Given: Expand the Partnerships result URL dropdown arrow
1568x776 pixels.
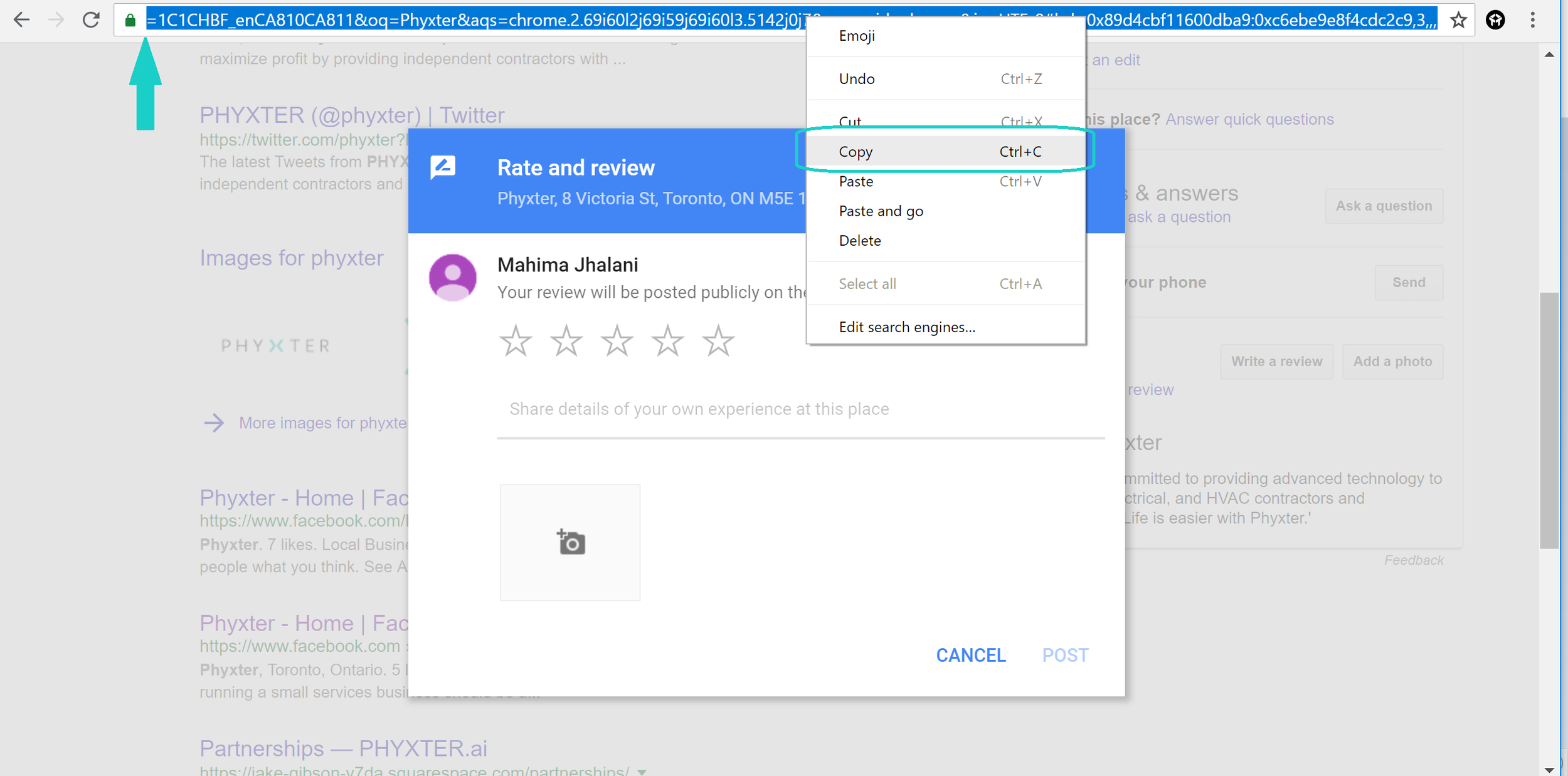Looking at the screenshot, I should tap(642, 772).
